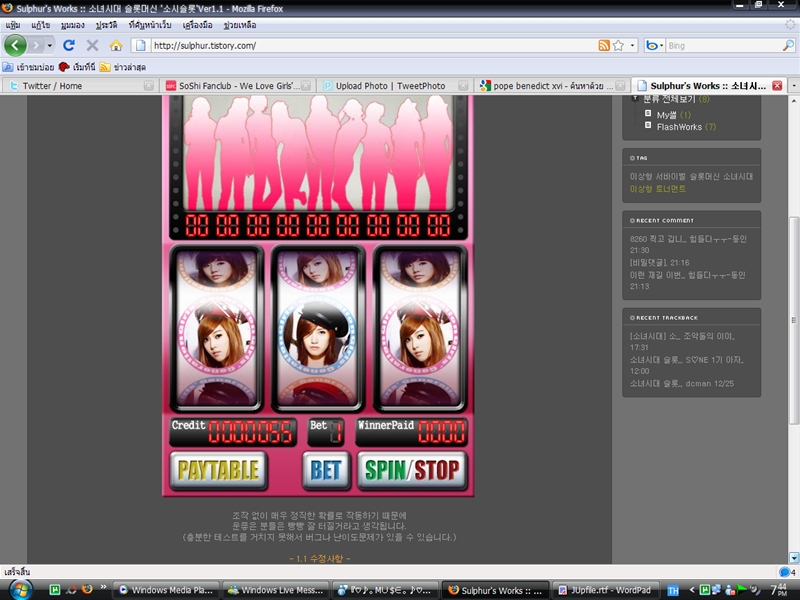
Task: Open the เครื่องมือ (Tools) menu
Action: 197,25
